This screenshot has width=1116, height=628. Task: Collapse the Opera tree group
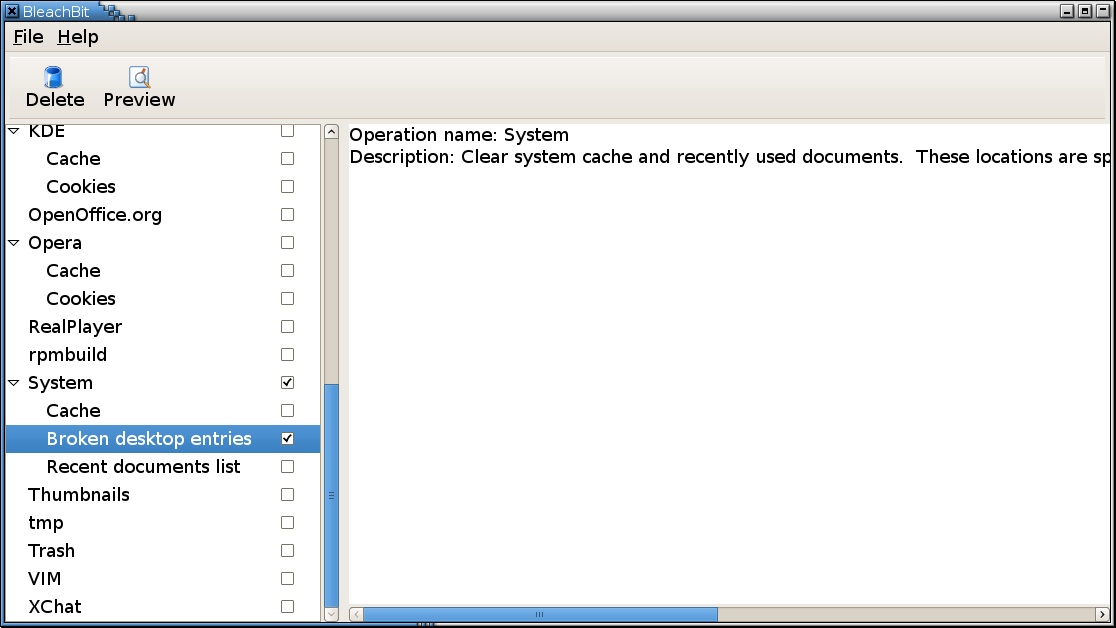tap(14, 243)
